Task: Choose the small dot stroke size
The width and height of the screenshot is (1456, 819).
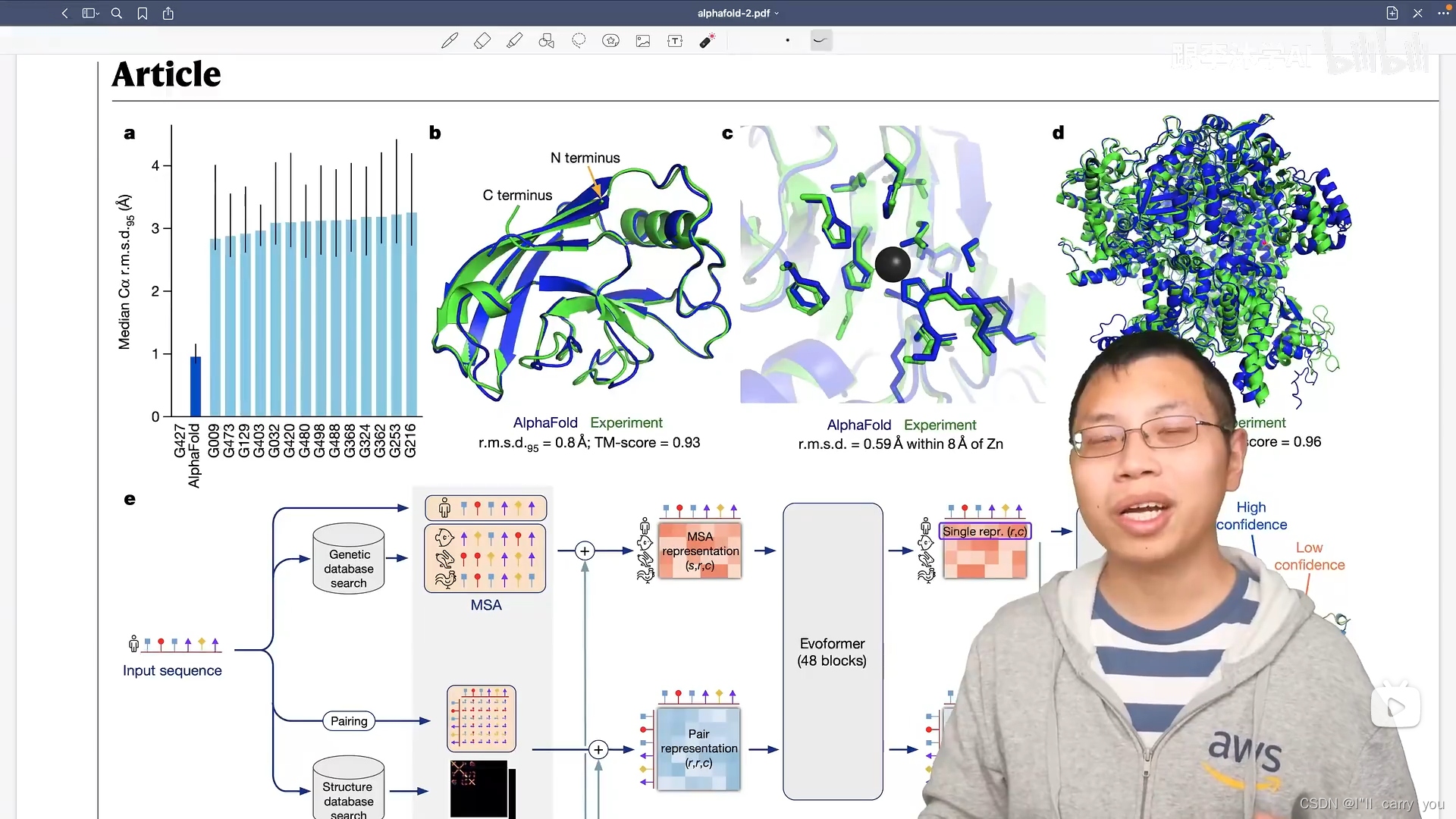Action: pos(788,40)
